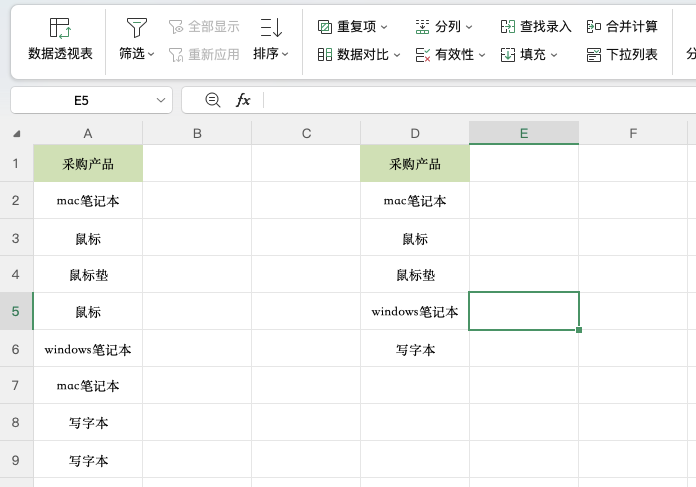Expand the 筛选 dropdown arrow
Viewport: 696px width, 487px height.
point(151,54)
